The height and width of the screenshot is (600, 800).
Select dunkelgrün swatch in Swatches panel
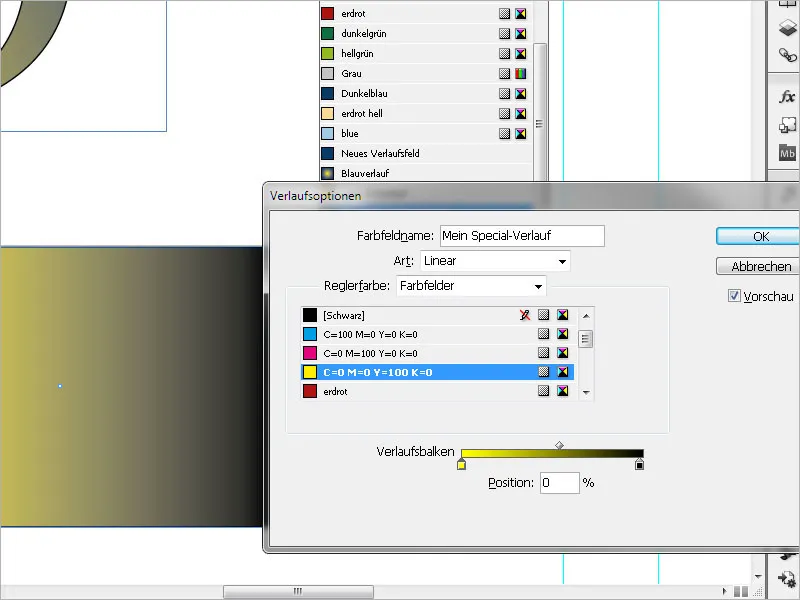426,34
